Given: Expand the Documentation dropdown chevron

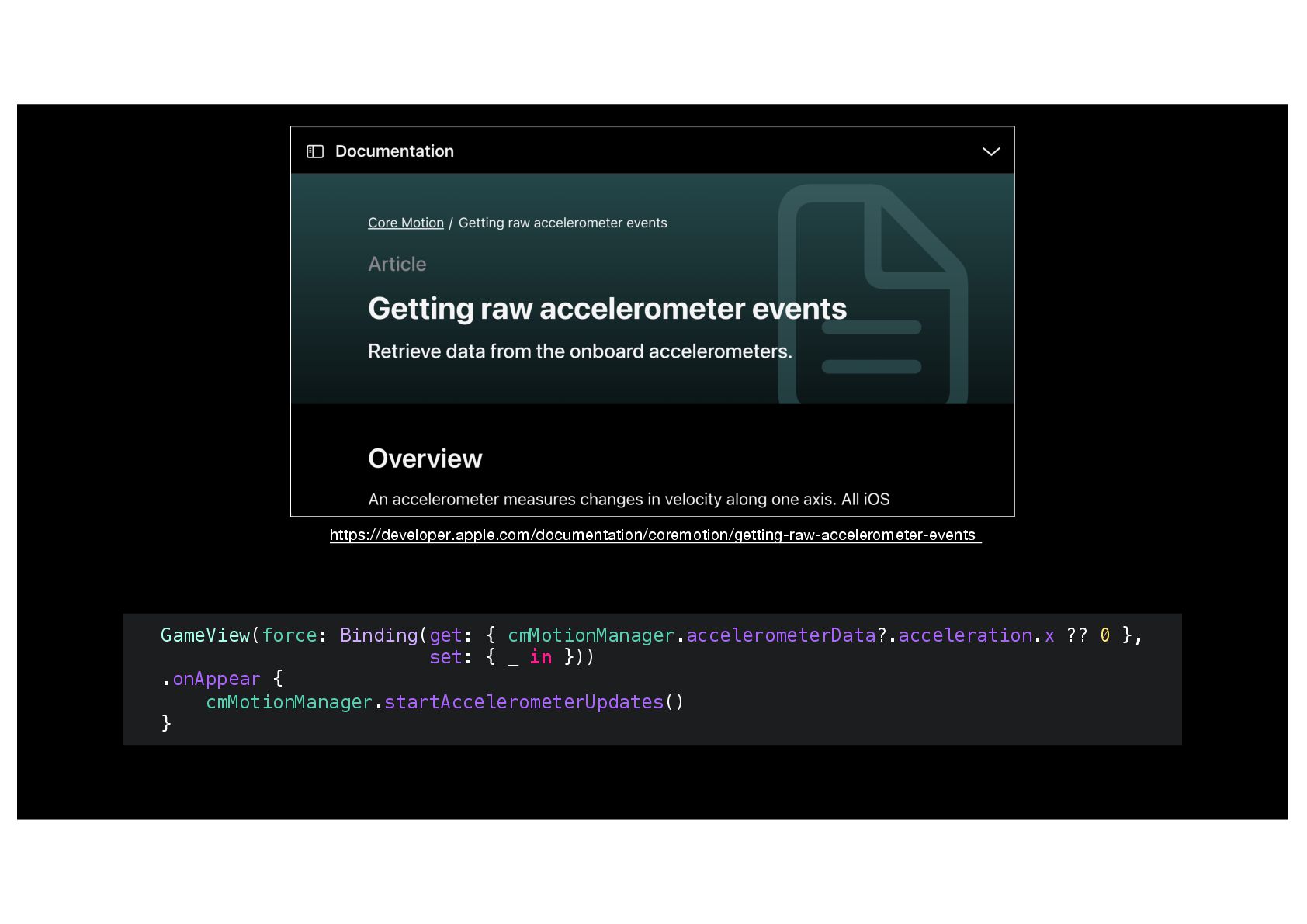Looking at the screenshot, I should click(991, 151).
